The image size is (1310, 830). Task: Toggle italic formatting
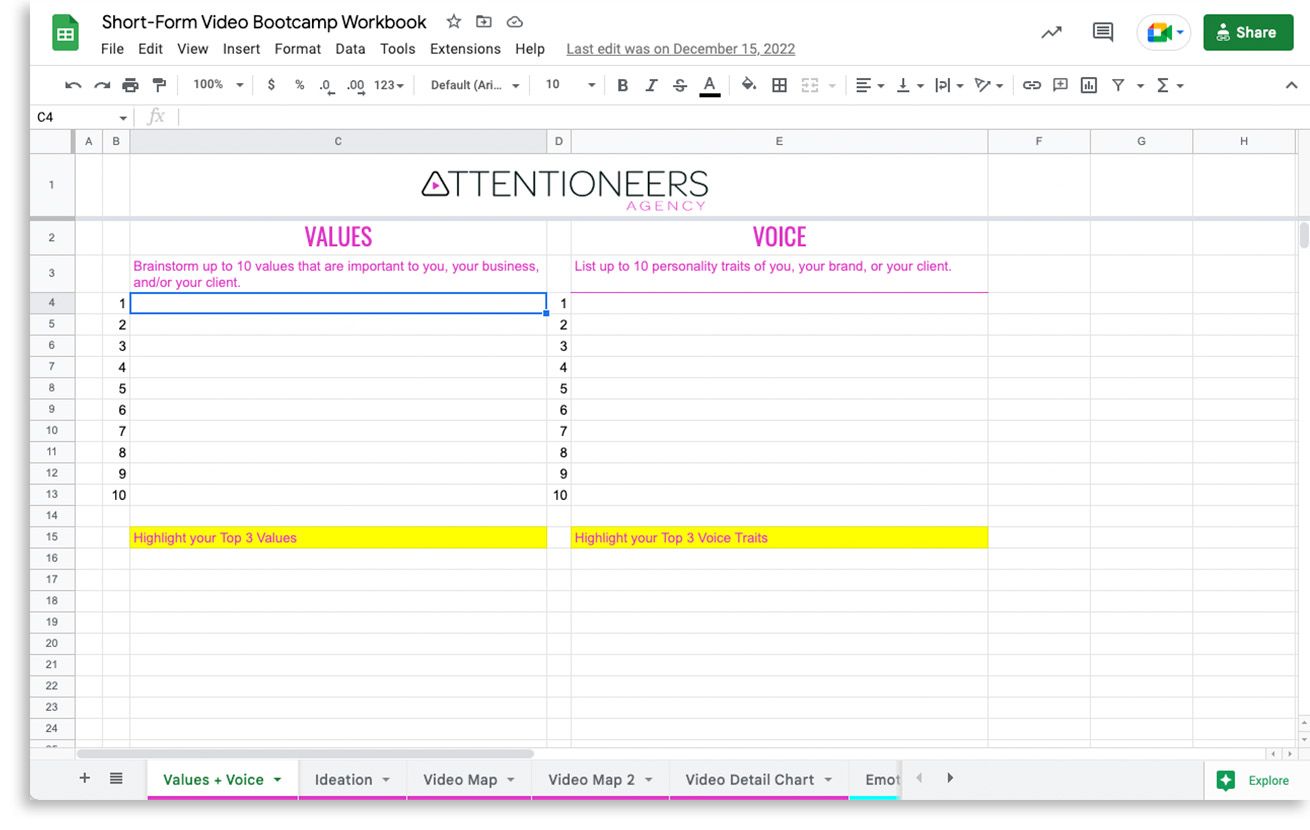651,86
